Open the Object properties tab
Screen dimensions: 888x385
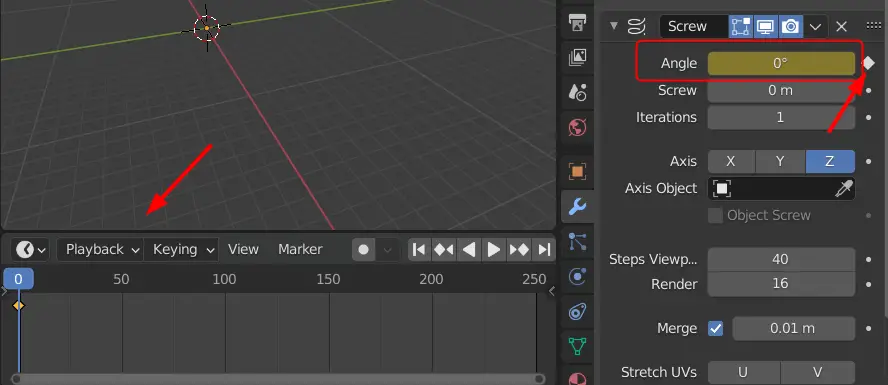577,171
